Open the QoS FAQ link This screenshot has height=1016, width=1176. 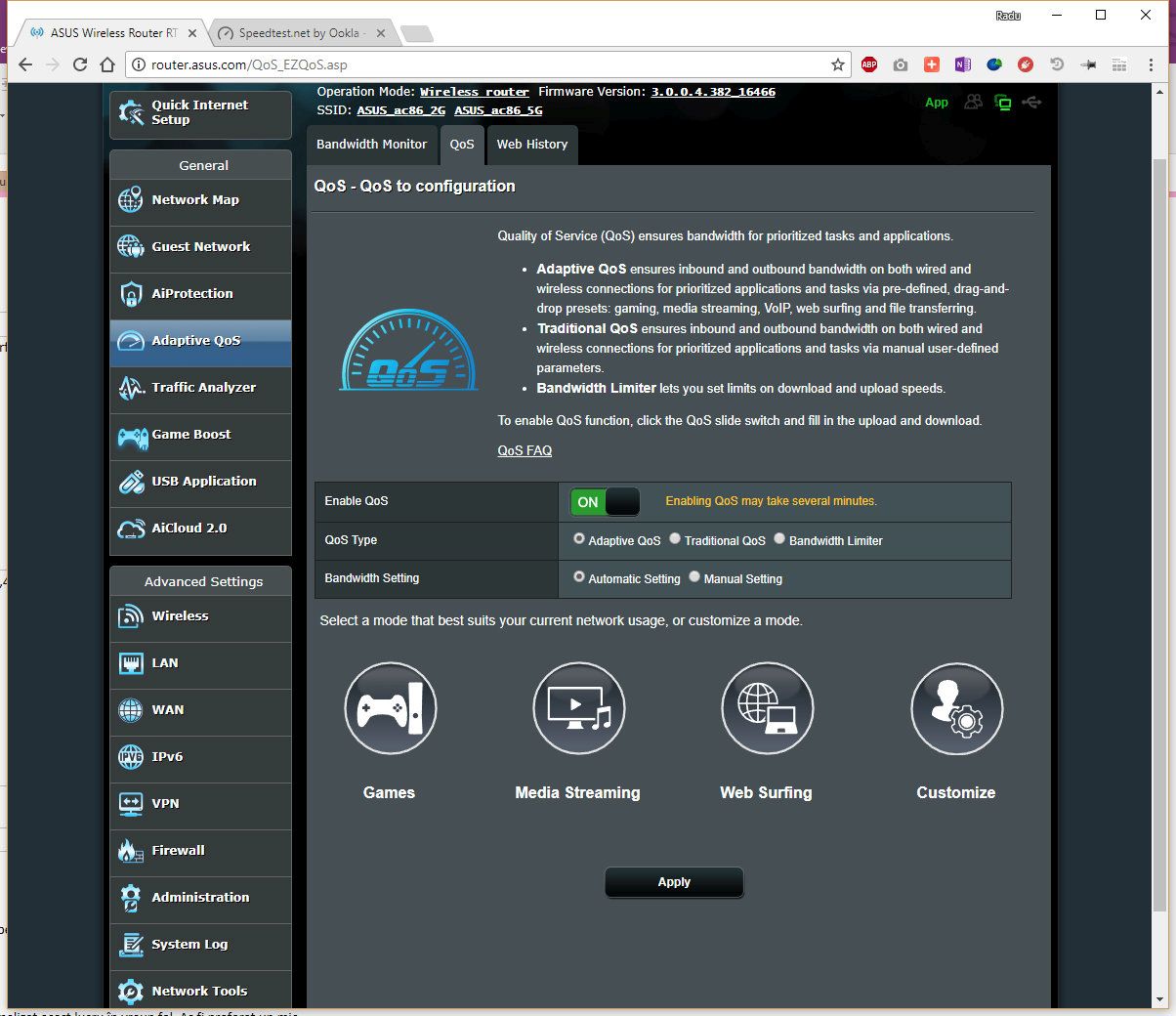(525, 450)
